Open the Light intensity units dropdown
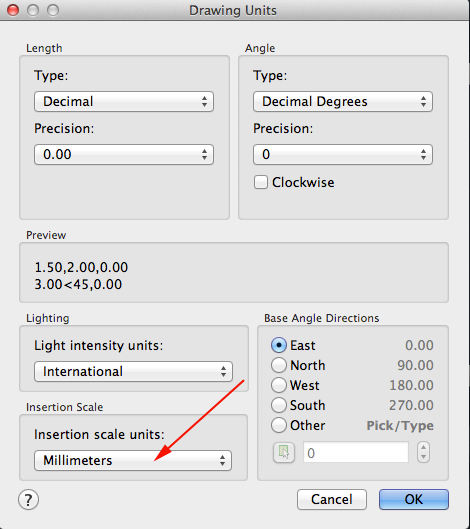 tap(133, 371)
